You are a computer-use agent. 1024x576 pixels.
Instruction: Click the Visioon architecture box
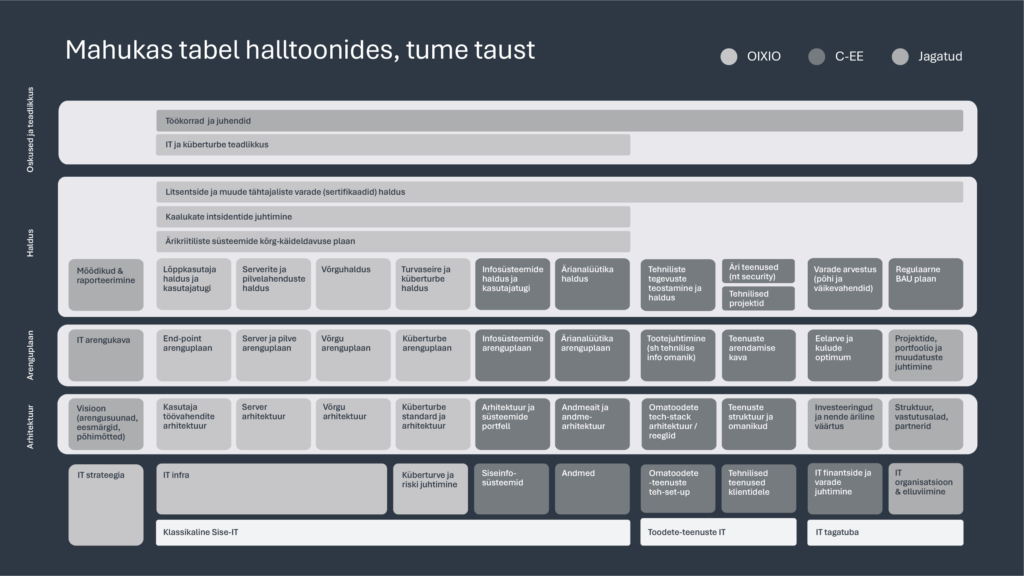pyautogui.click(x=106, y=424)
